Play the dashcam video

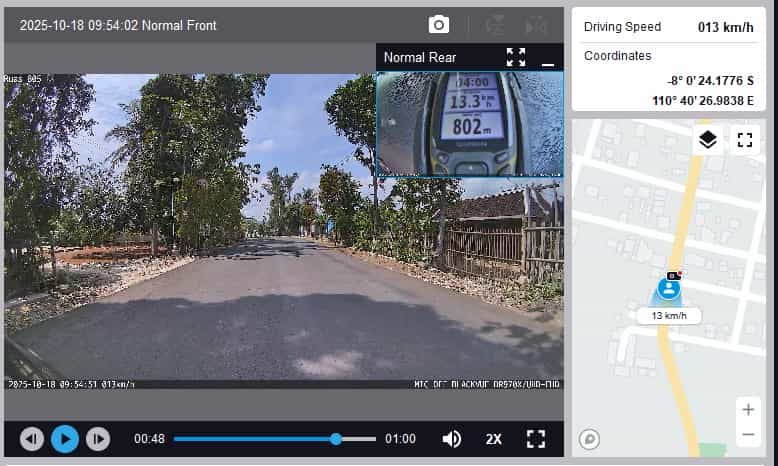point(65,438)
